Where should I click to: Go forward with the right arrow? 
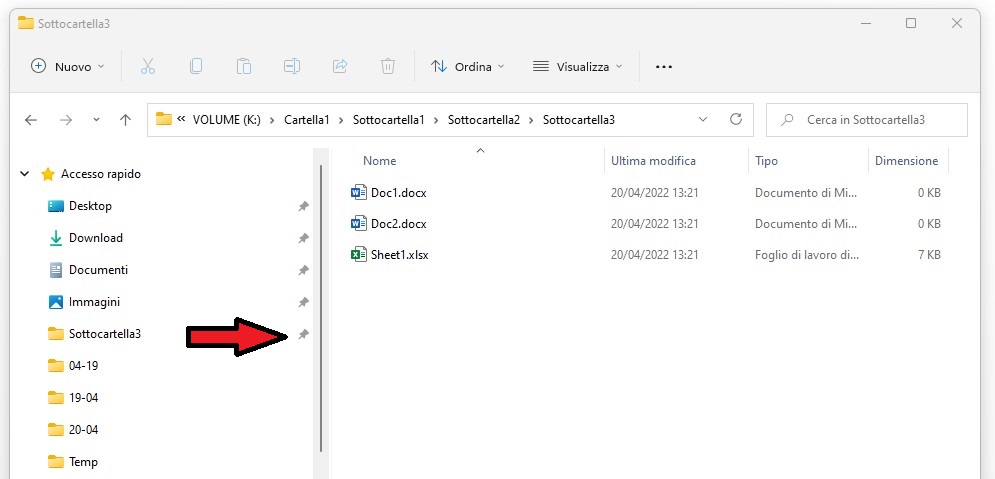[65, 119]
